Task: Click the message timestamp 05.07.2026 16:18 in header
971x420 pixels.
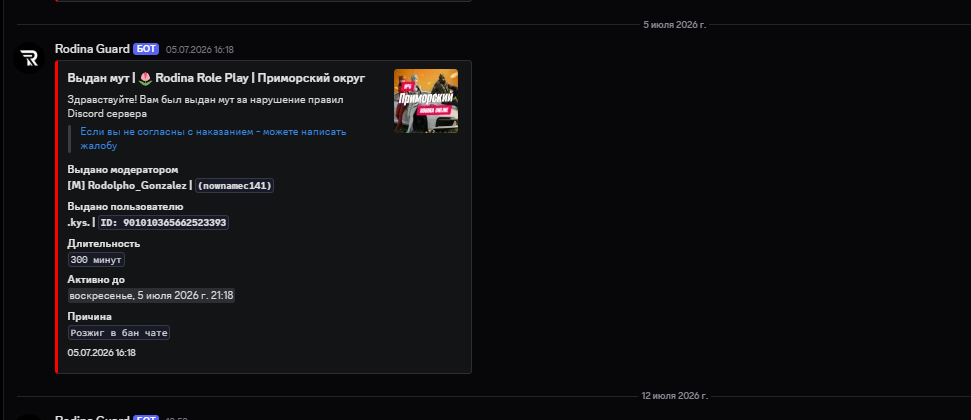Action: pyautogui.click(x=199, y=50)
